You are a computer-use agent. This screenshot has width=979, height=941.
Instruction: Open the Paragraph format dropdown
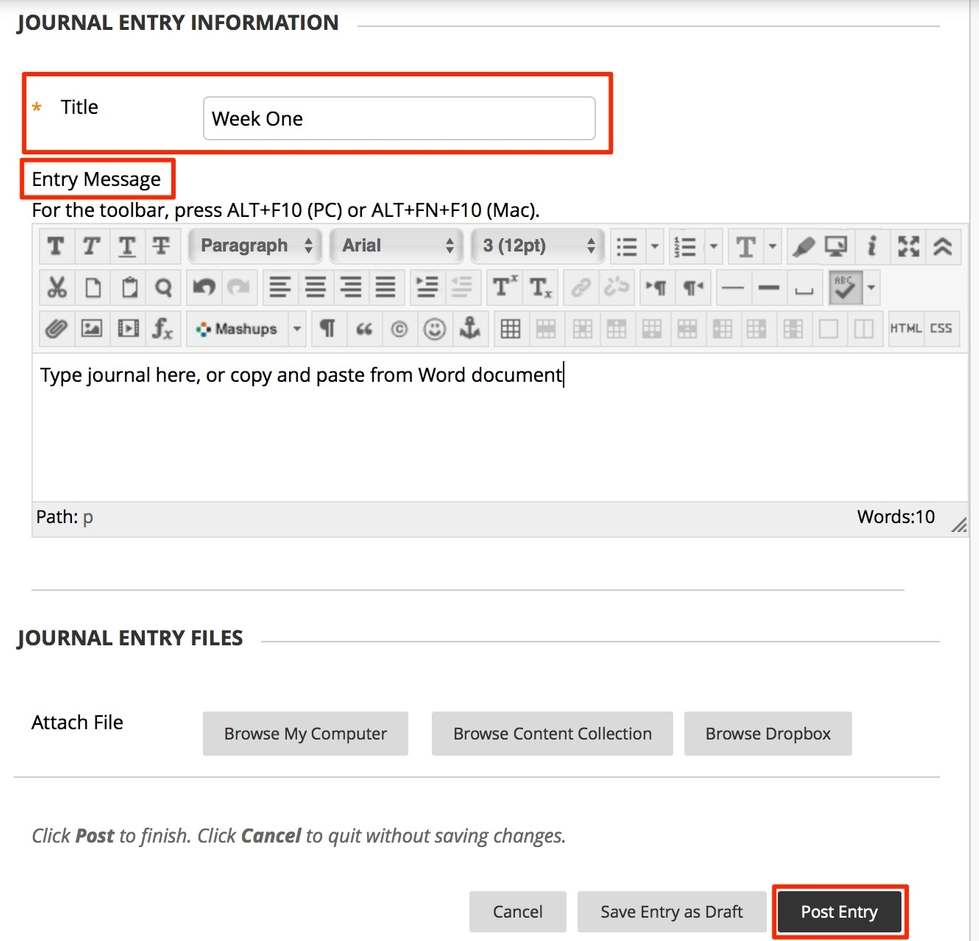[255, 246]
